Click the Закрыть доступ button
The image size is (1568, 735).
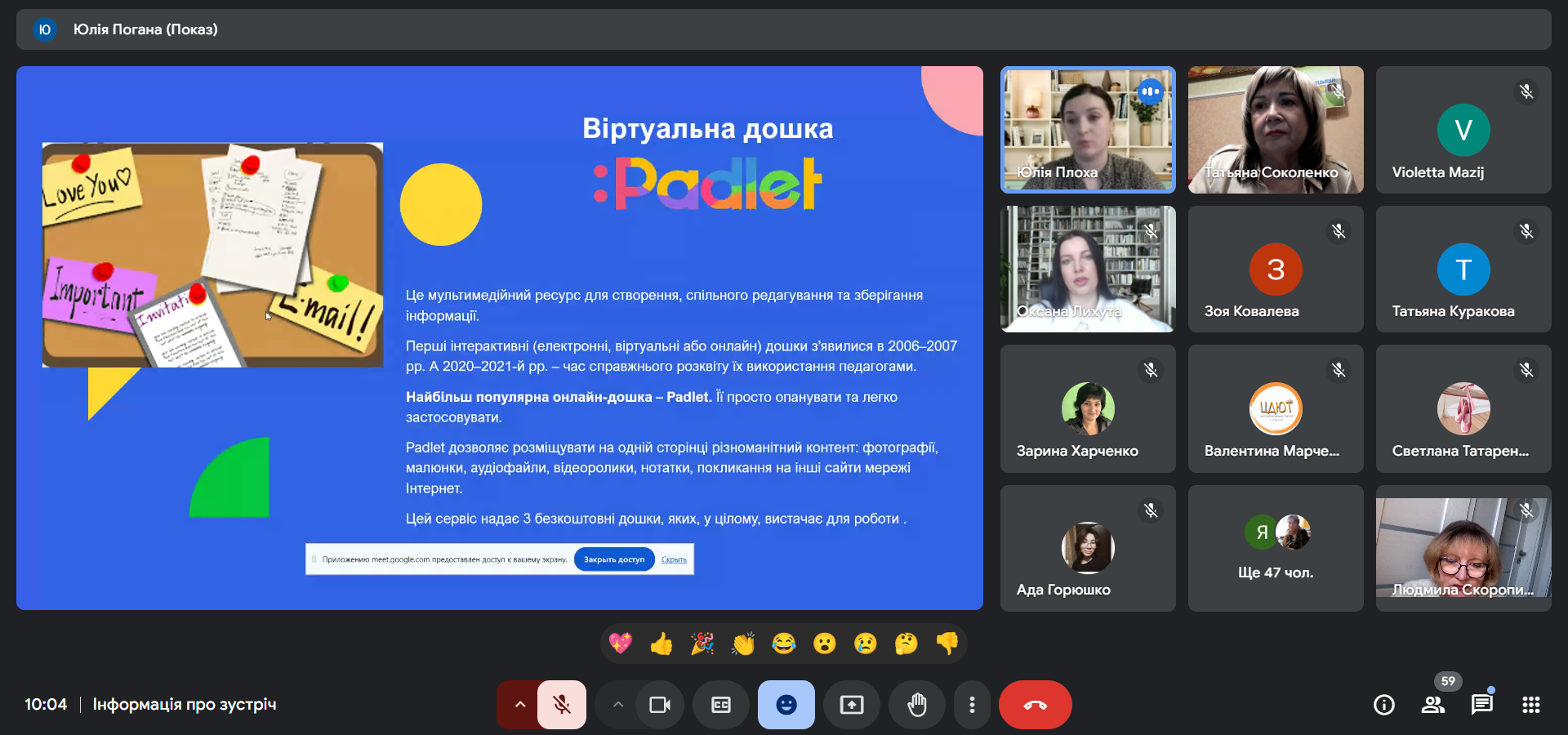(614, 559)
